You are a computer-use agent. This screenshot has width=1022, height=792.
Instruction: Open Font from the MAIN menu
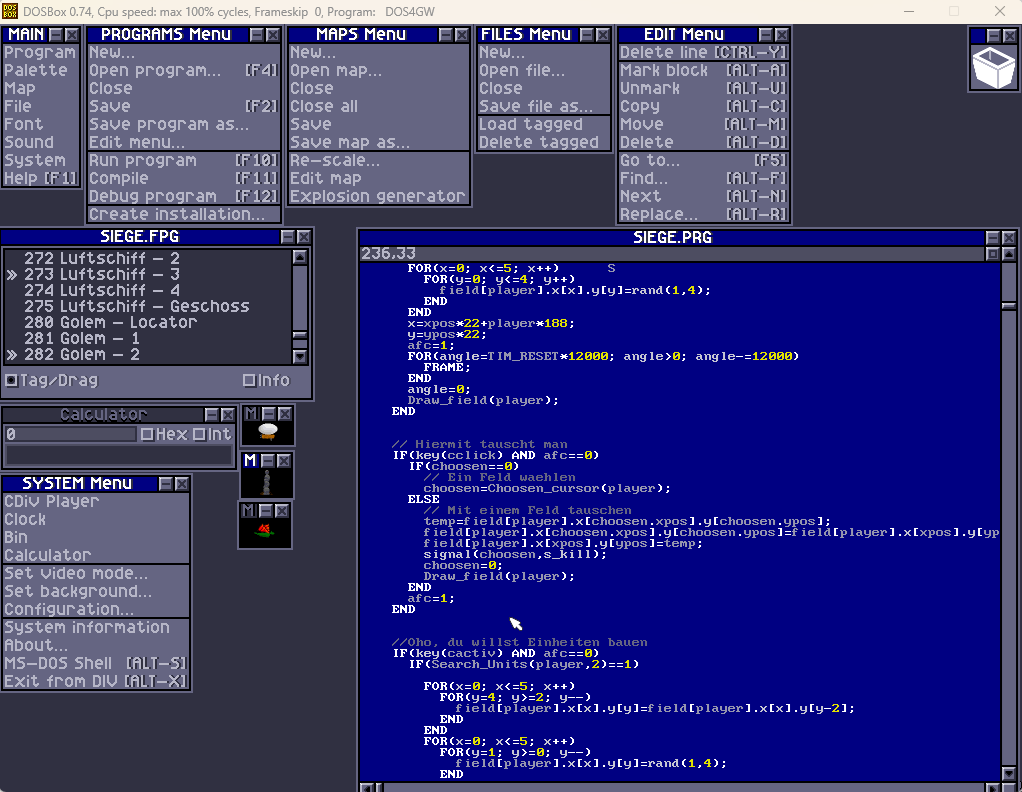(x=40, y=124)
